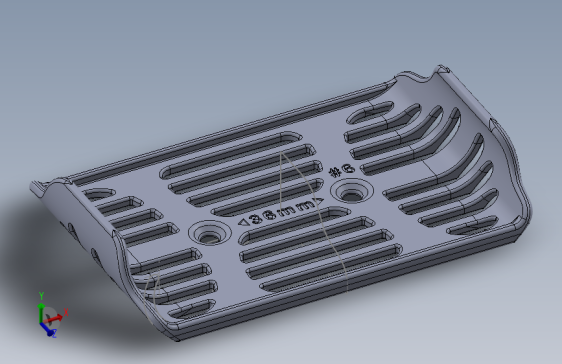Click the red X axis arrow of the triad
The image size is (562, 364).
[54, 318]
